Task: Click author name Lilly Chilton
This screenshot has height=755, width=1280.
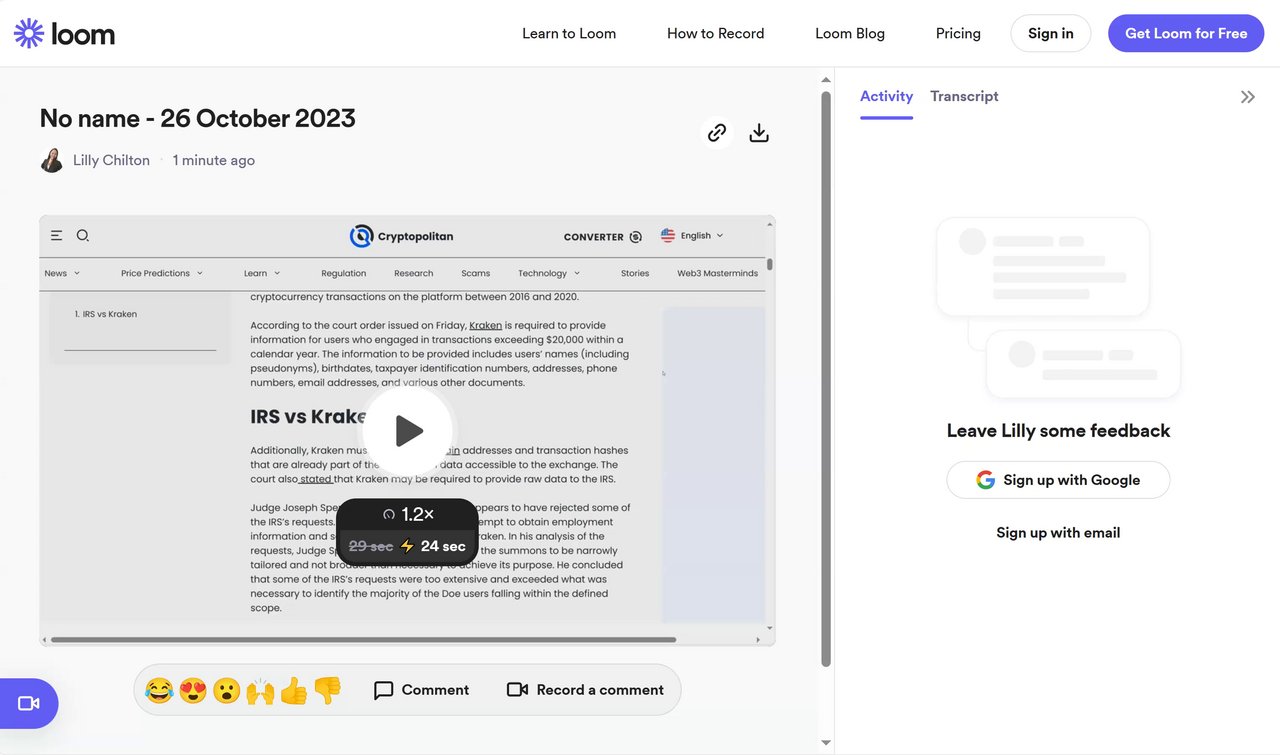Action: tap(111, 160)
